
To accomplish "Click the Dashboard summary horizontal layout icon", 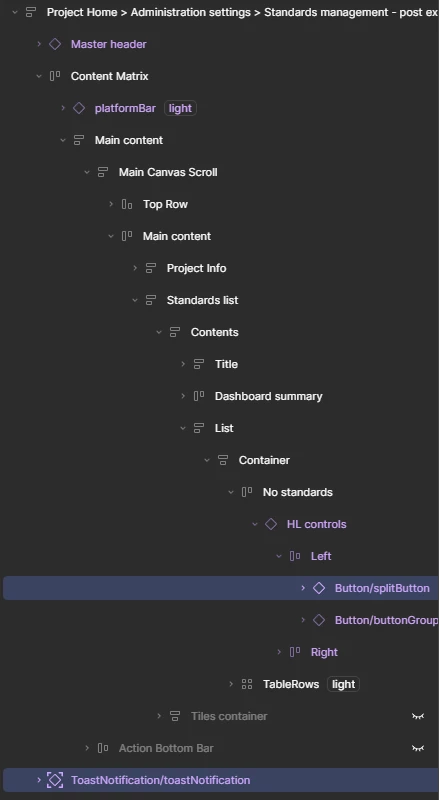I will (x=199, y=396).
